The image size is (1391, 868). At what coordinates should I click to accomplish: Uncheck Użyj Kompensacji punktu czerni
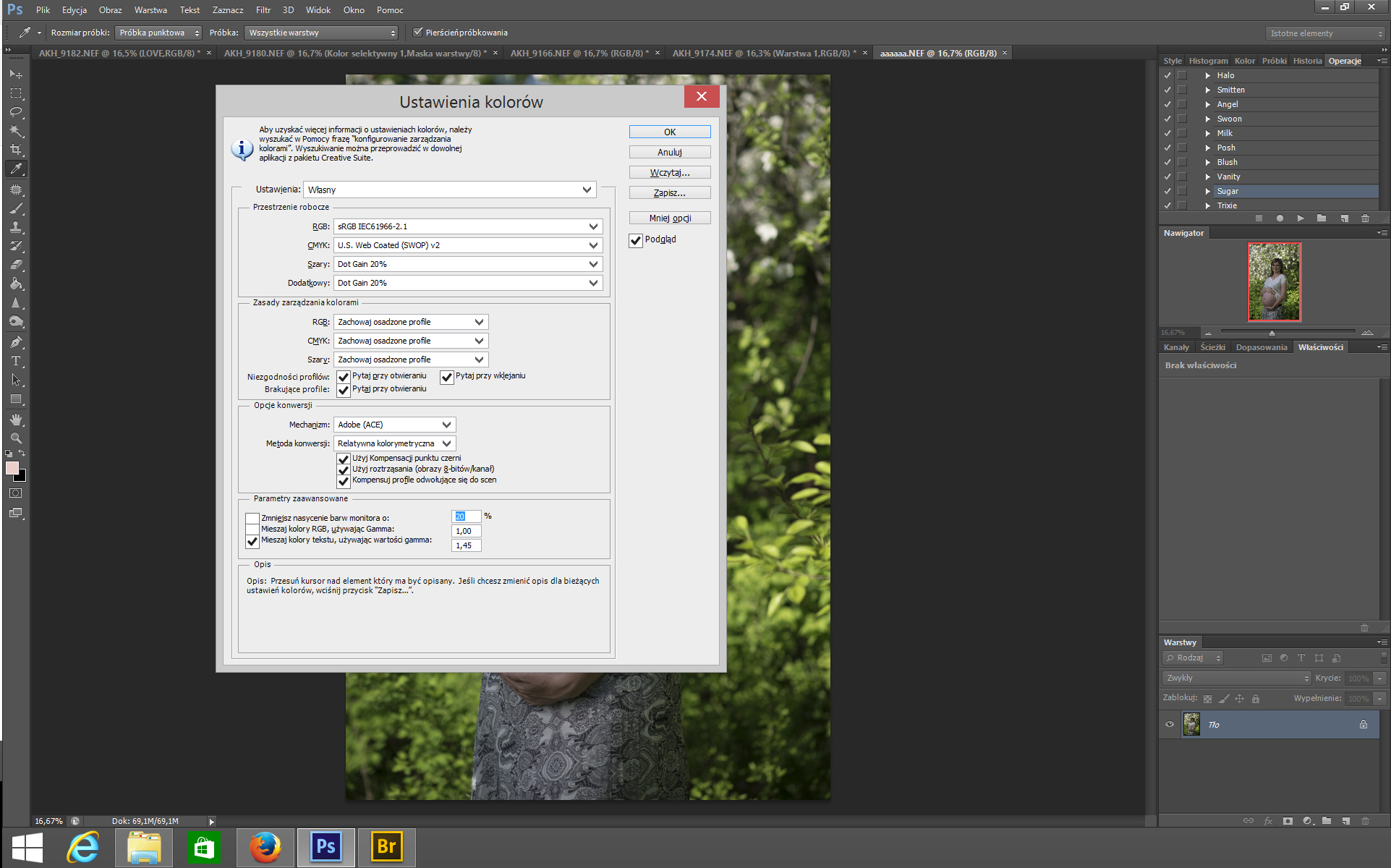[344, 459]
